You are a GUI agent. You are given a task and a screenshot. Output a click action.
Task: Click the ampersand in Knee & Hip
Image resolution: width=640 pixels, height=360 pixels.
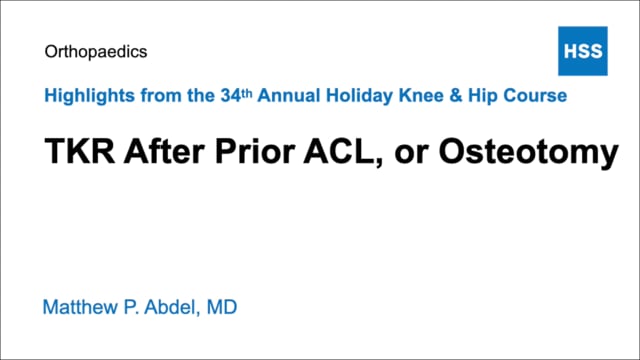456,96
